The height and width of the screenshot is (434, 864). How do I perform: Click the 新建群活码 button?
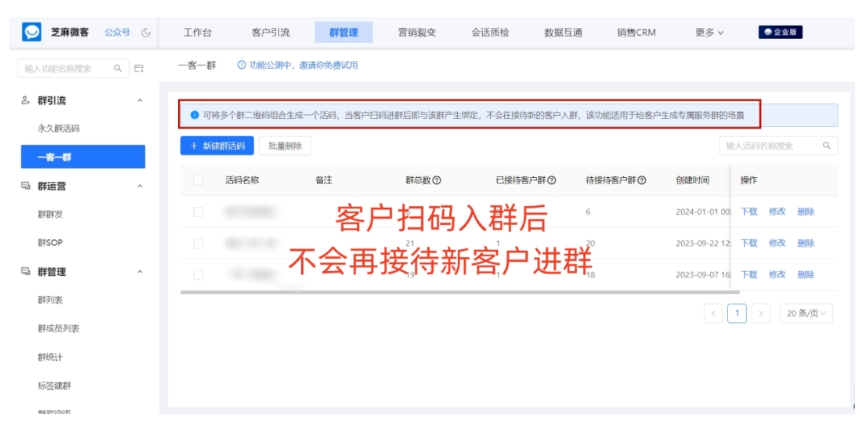point(216,146)
